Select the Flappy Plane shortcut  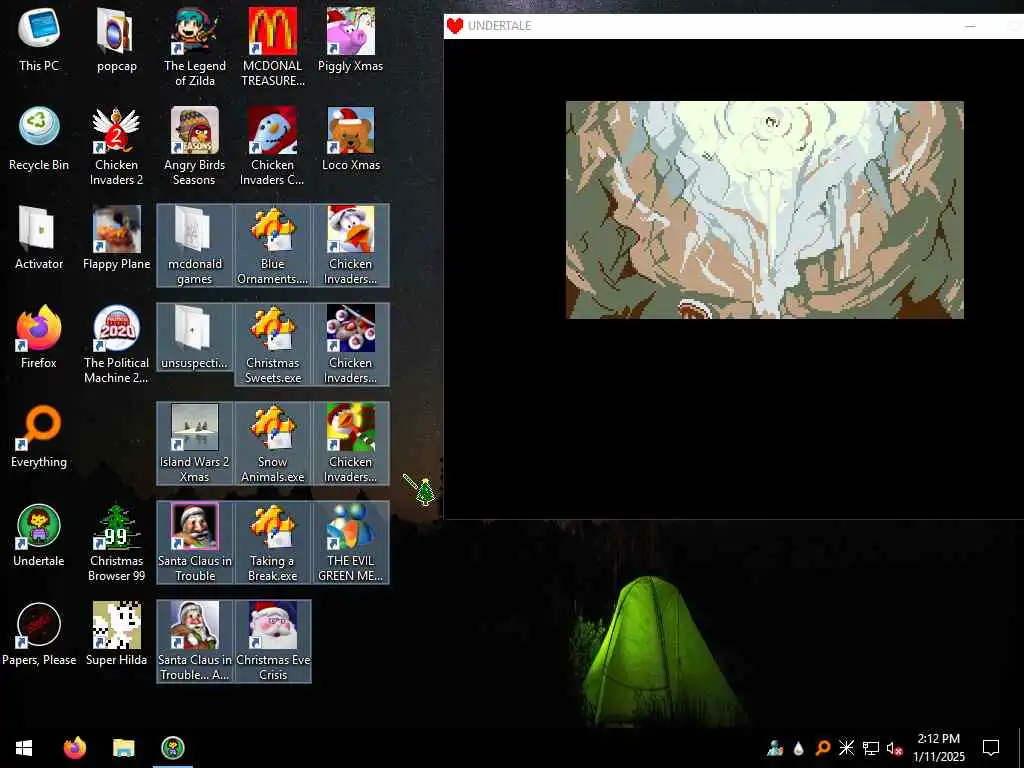pyautogui.click(x=116, y=238)
